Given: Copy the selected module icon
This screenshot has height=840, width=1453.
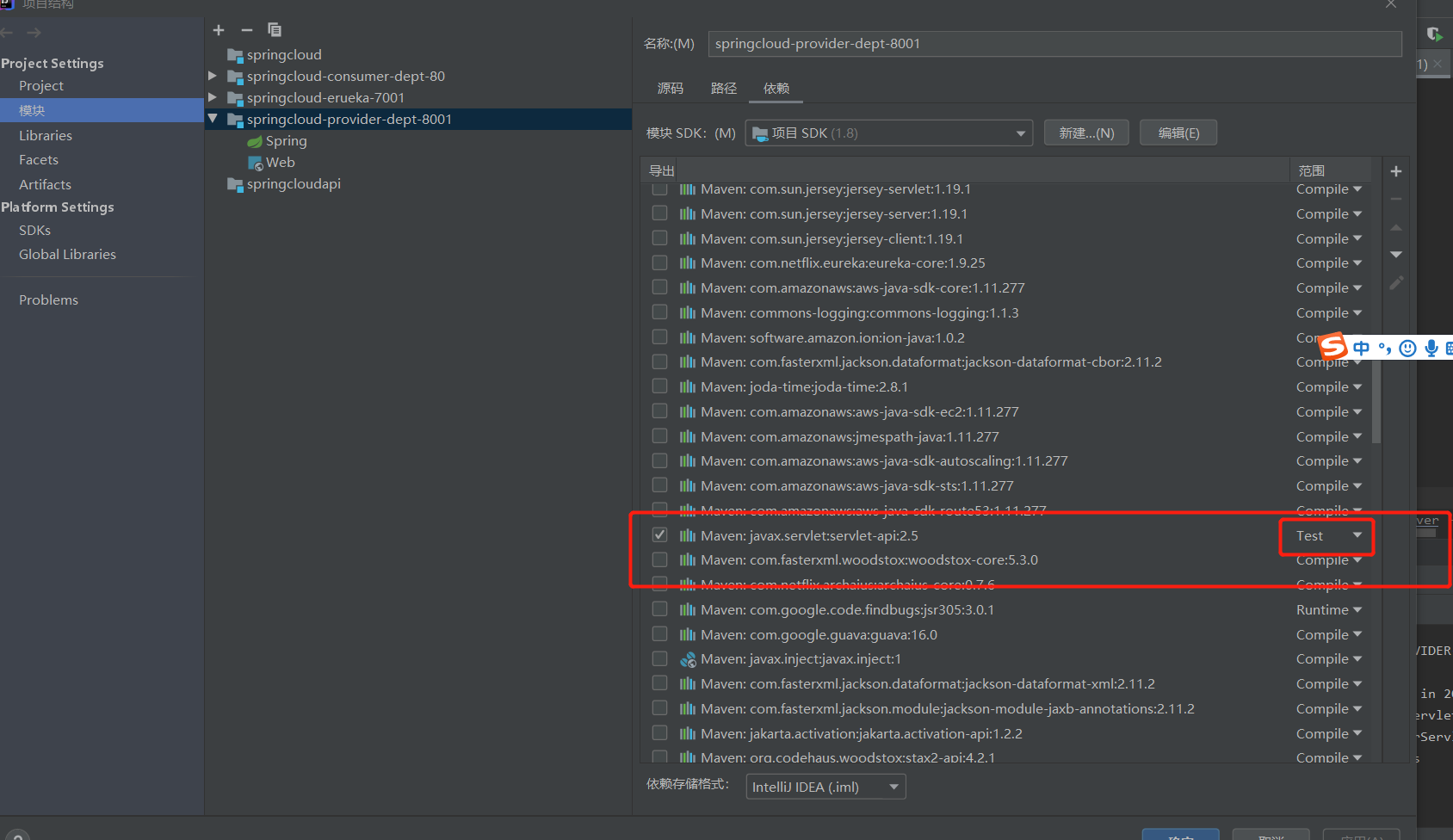Looking at the screenshot, I should [275, 30].
